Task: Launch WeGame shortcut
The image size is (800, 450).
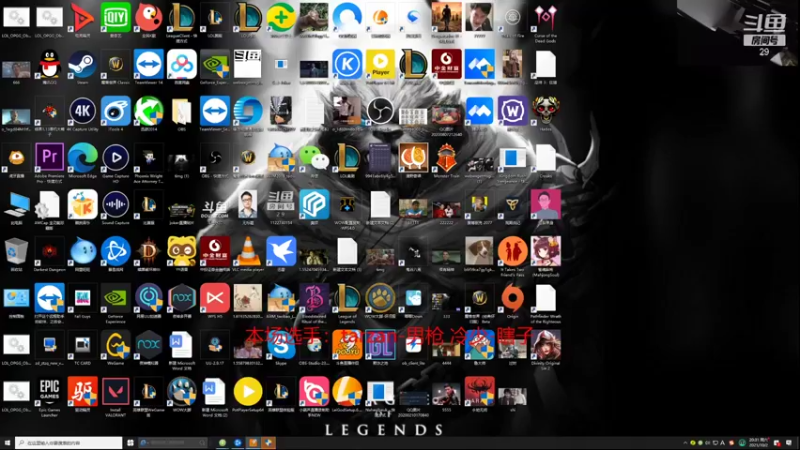Action: (115, 345)
